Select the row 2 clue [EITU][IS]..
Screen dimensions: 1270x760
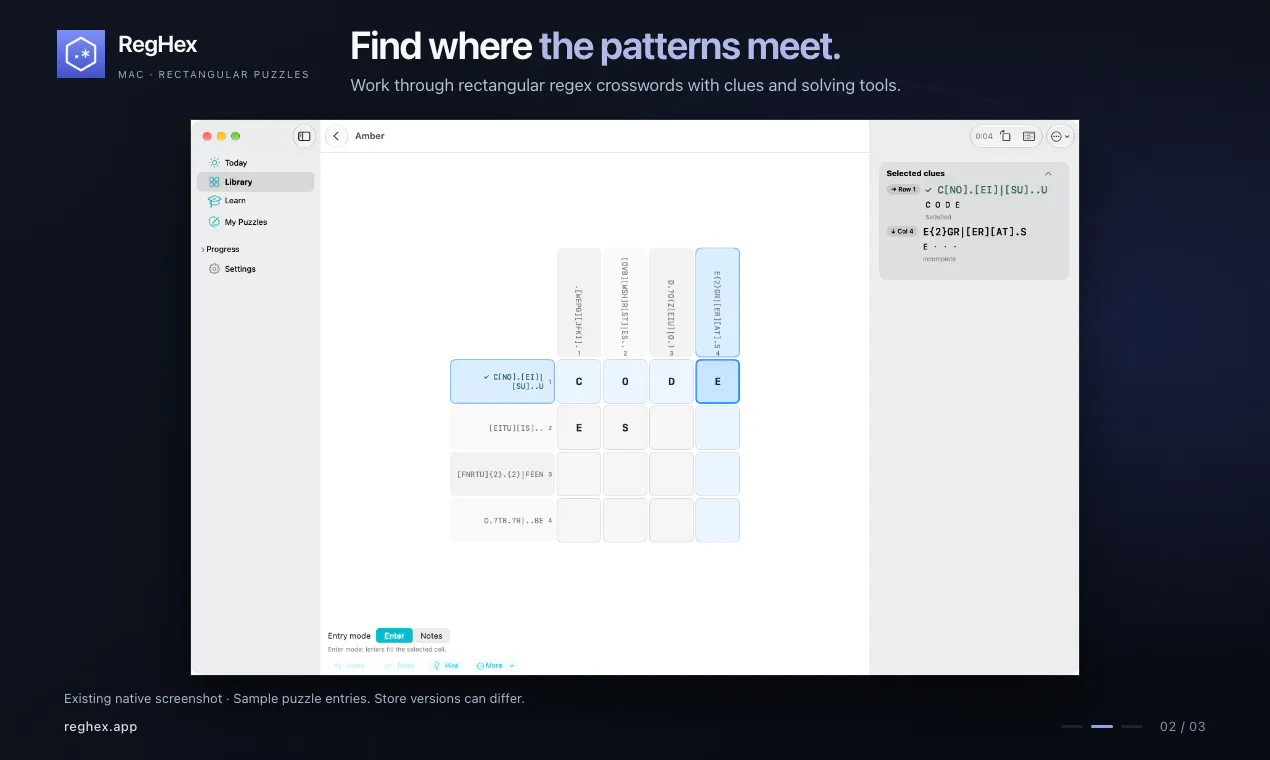(502, 428)
